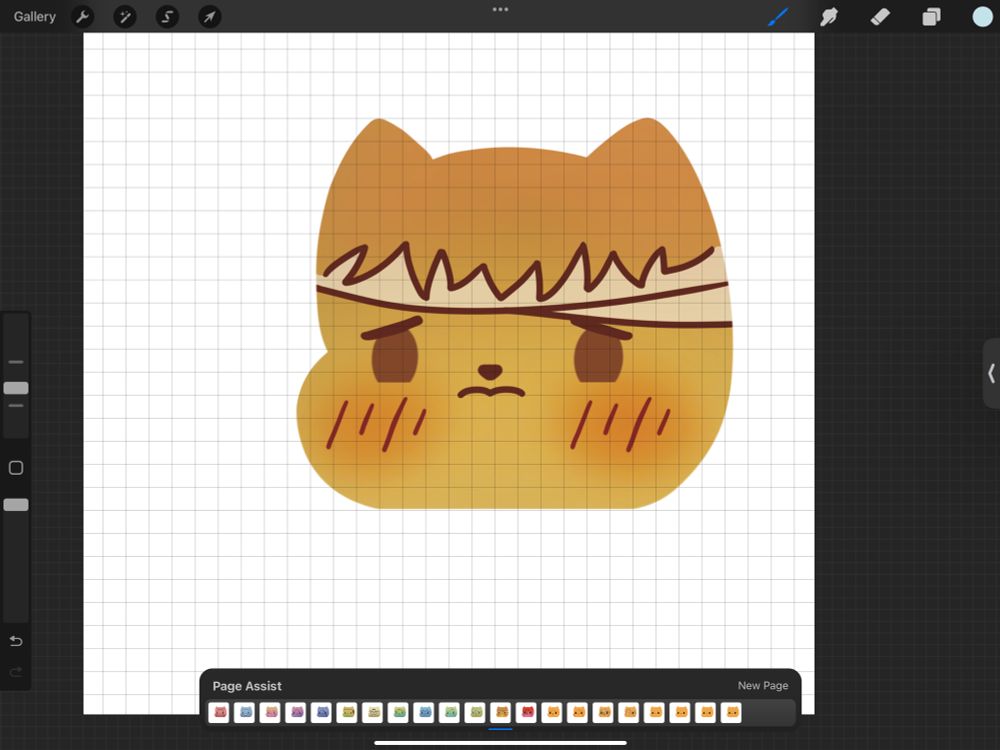1000x750 pixels.
Task: Open the first pink-red cat page thumbnail
Action: pyautogui.click(x=219, y=712)
